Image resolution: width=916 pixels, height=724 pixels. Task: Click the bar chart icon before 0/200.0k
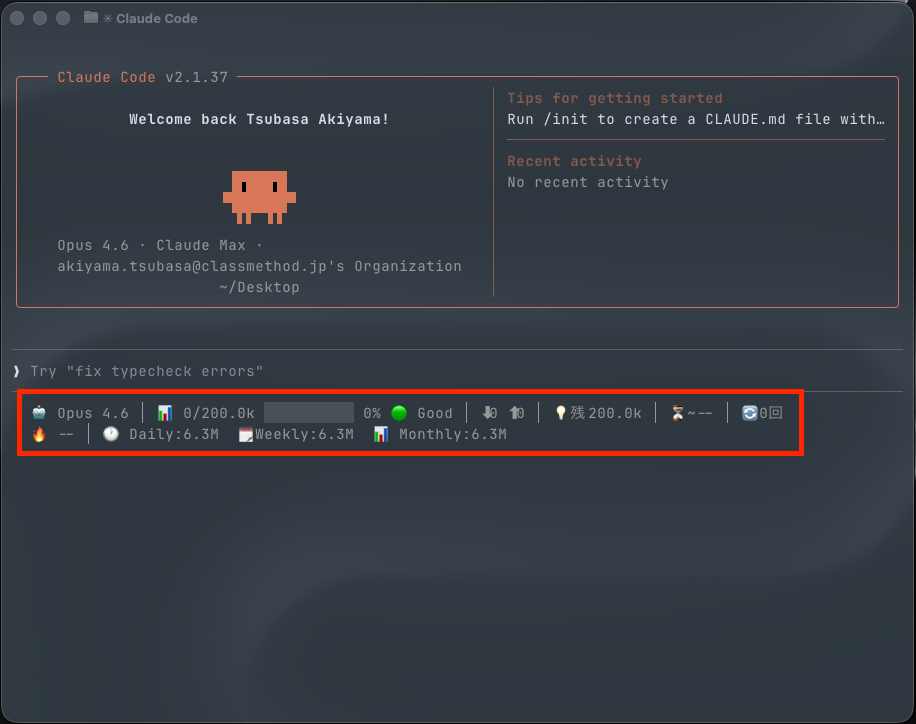point(165,413)
